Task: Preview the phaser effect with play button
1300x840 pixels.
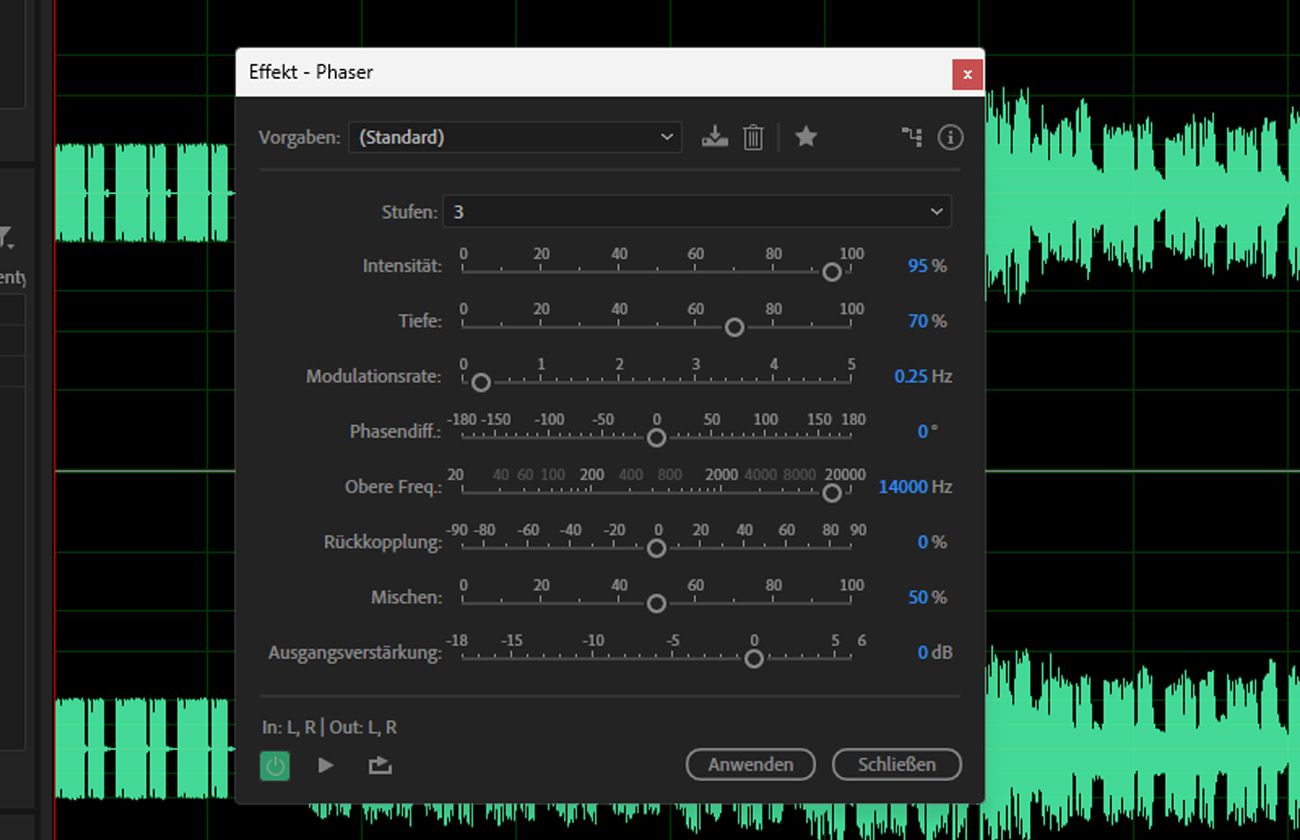Action: [x=325, y=765]
